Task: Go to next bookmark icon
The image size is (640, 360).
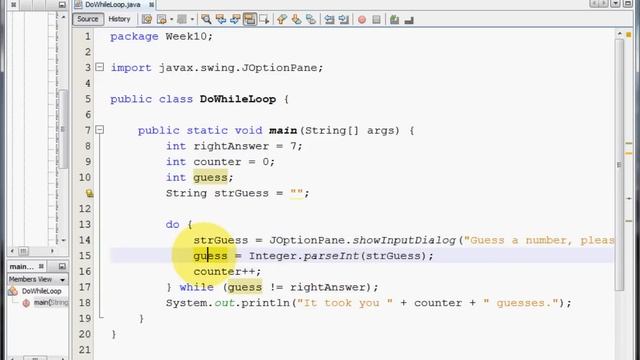Action: pyautogui.click(x=296, y=19)
